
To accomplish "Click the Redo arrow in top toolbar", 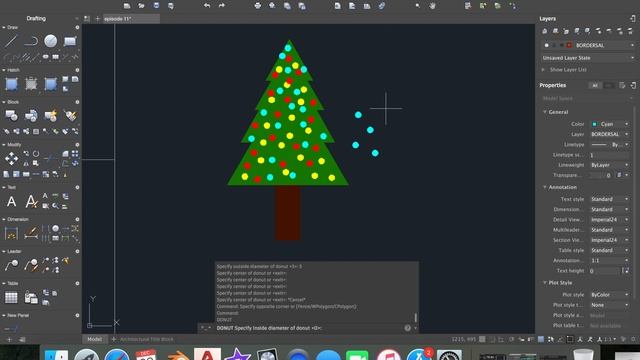I will click(222, 6).
